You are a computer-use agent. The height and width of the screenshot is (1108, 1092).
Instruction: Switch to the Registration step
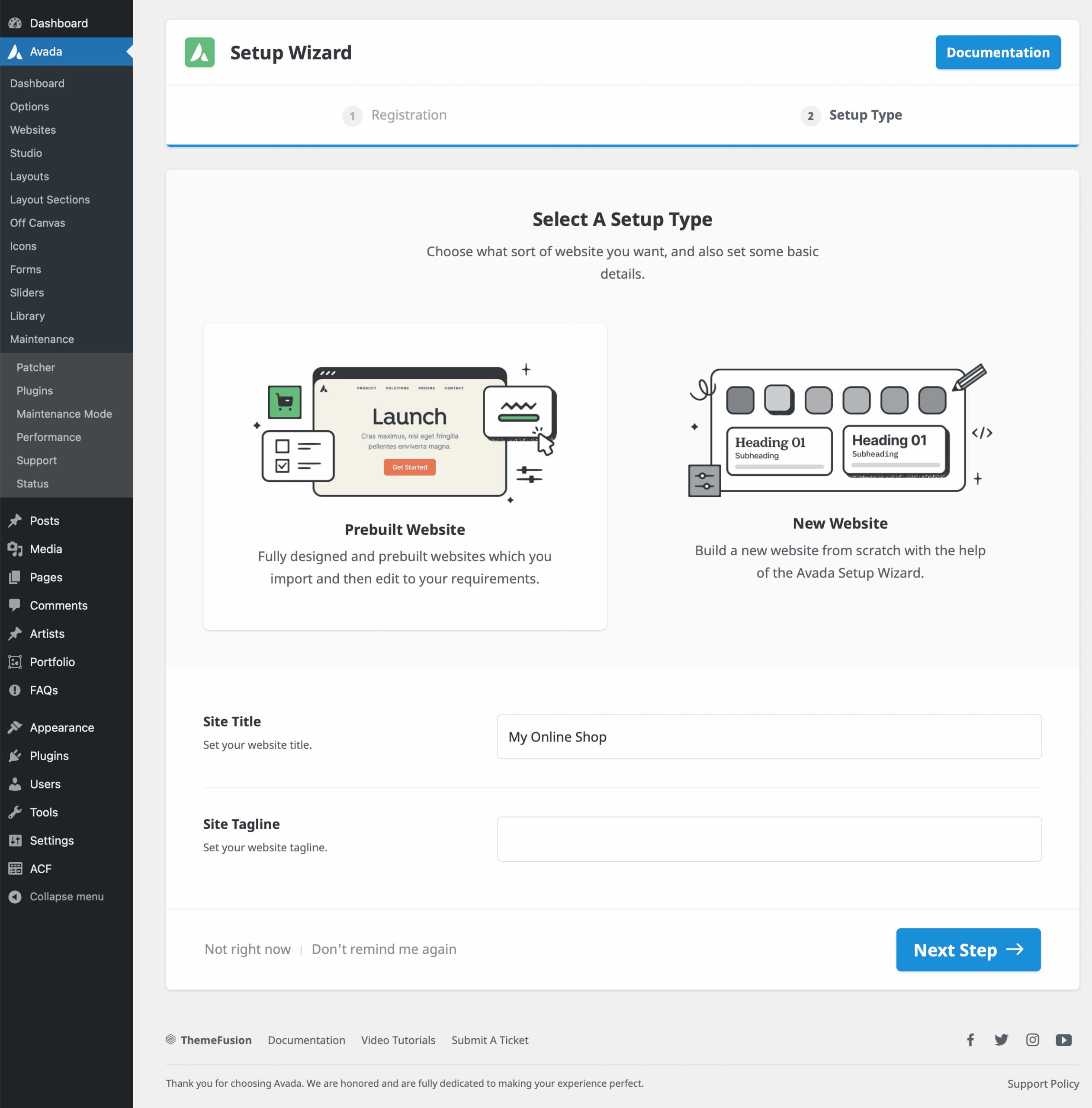(x=395, y=115)
